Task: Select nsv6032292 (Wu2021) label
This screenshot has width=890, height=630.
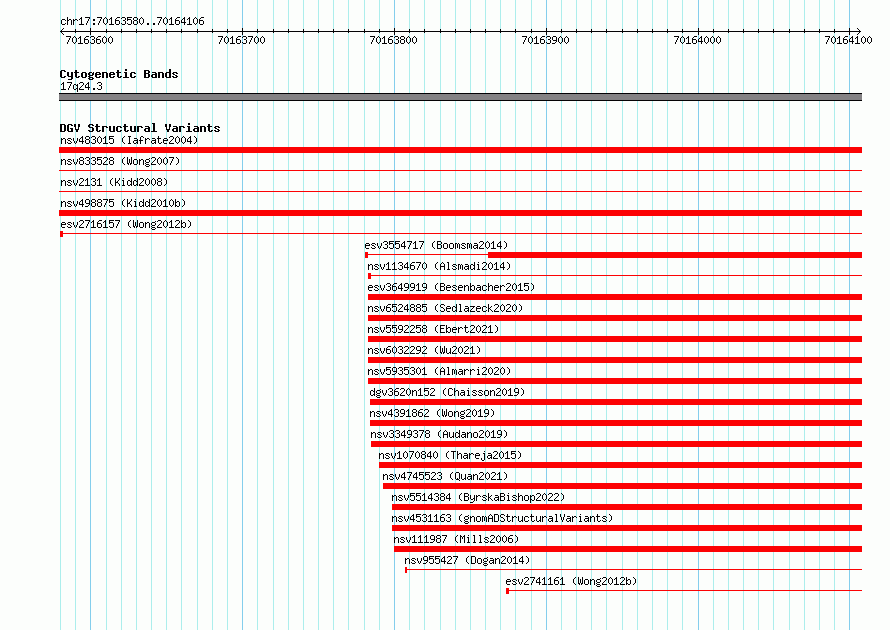Action: point(424,350)
